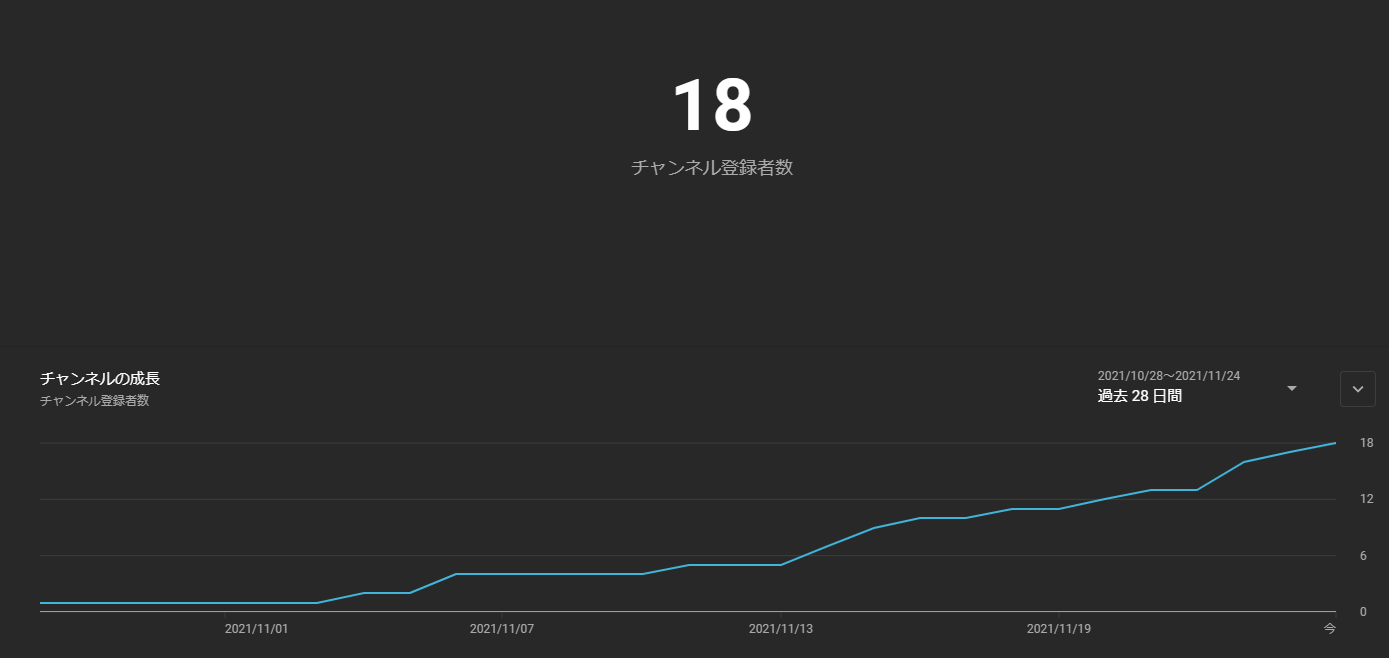Click the 18 y-axis value label

tap(1366, 443)
